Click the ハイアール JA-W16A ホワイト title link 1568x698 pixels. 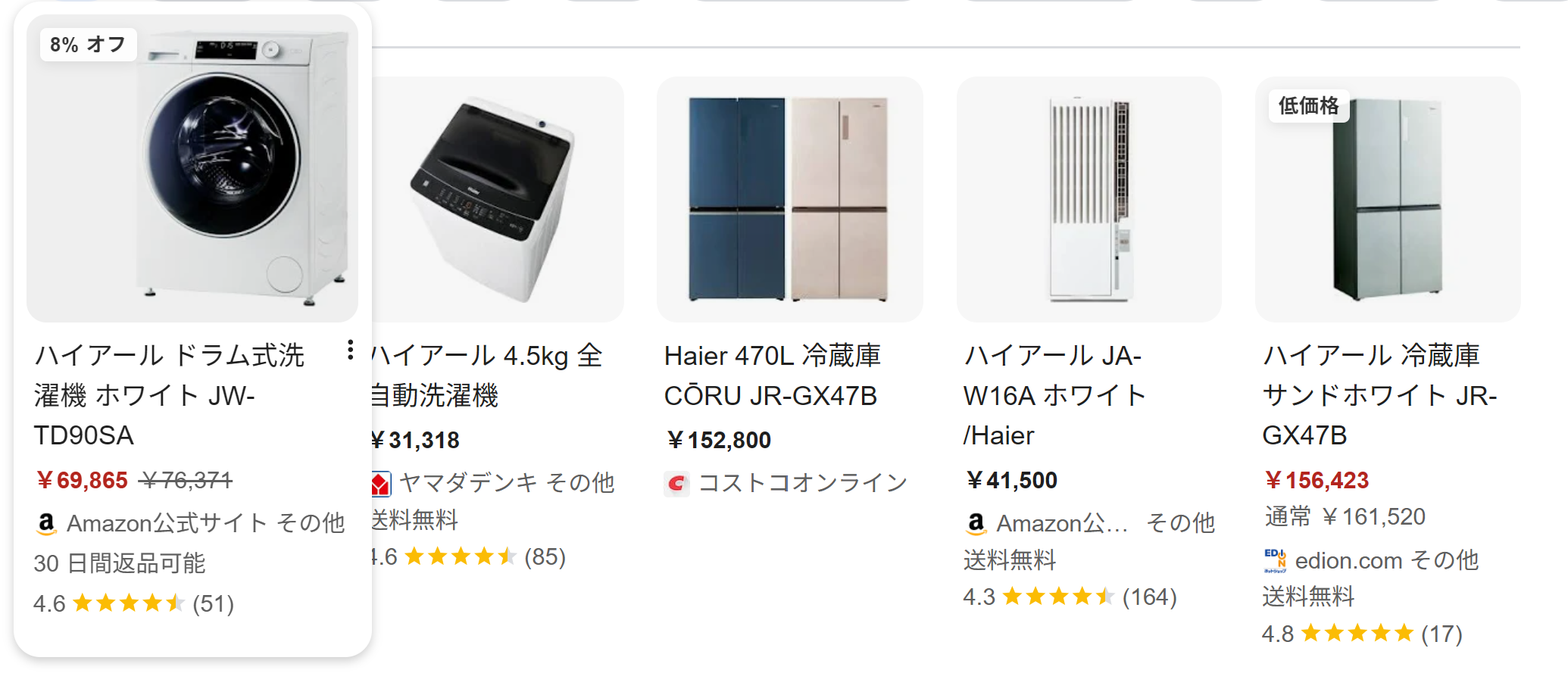[x=1054, y=395]
